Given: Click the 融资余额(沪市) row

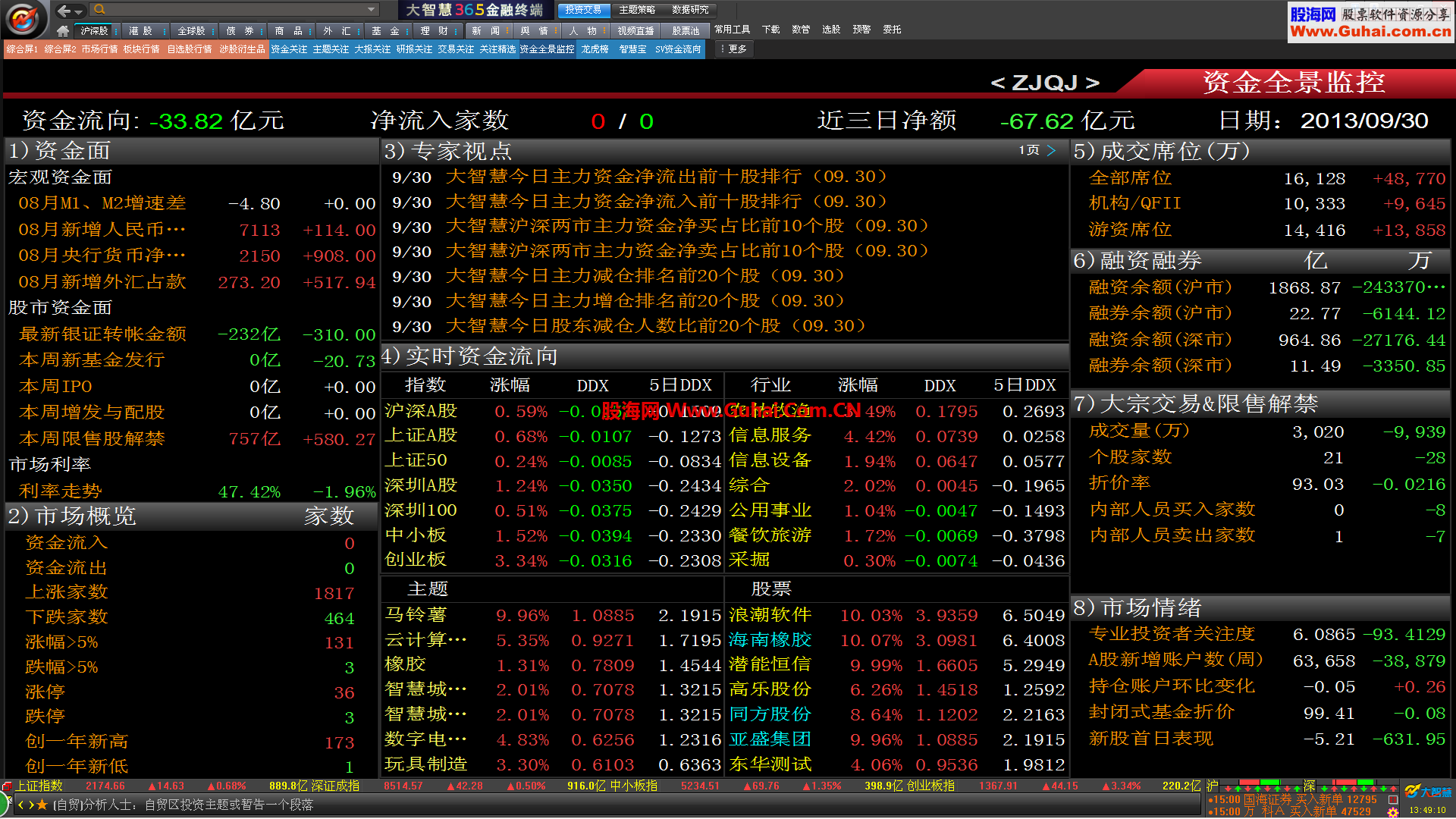Looking at the screenshot, I should 1262,287.
